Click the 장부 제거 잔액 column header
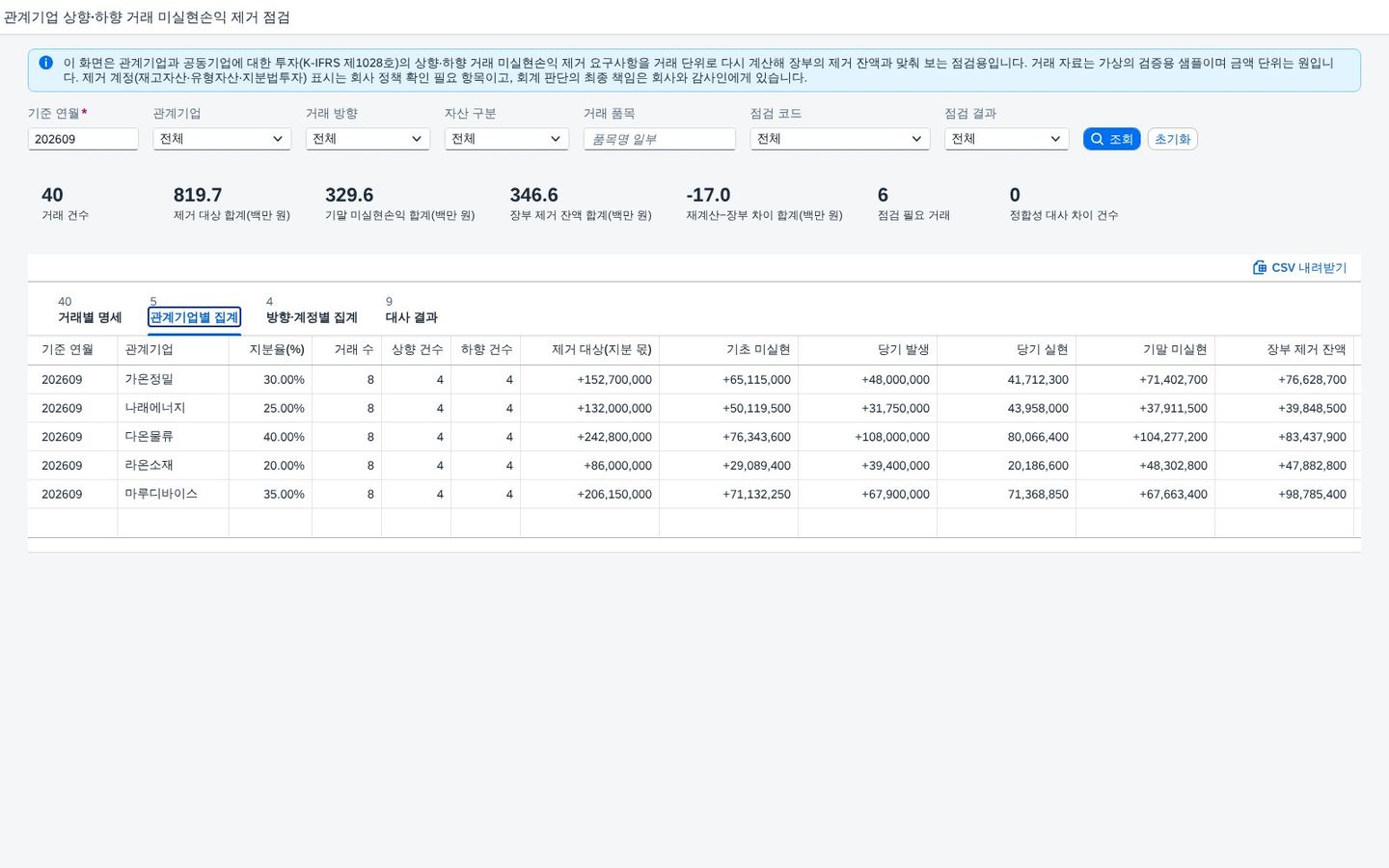The height and width of the screenshot is (868, 1389). 1284,349
